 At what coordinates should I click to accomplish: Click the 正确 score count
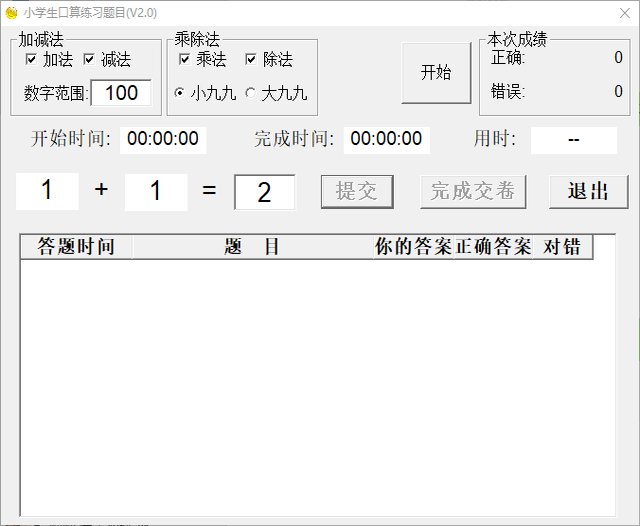tap(618, 58)
